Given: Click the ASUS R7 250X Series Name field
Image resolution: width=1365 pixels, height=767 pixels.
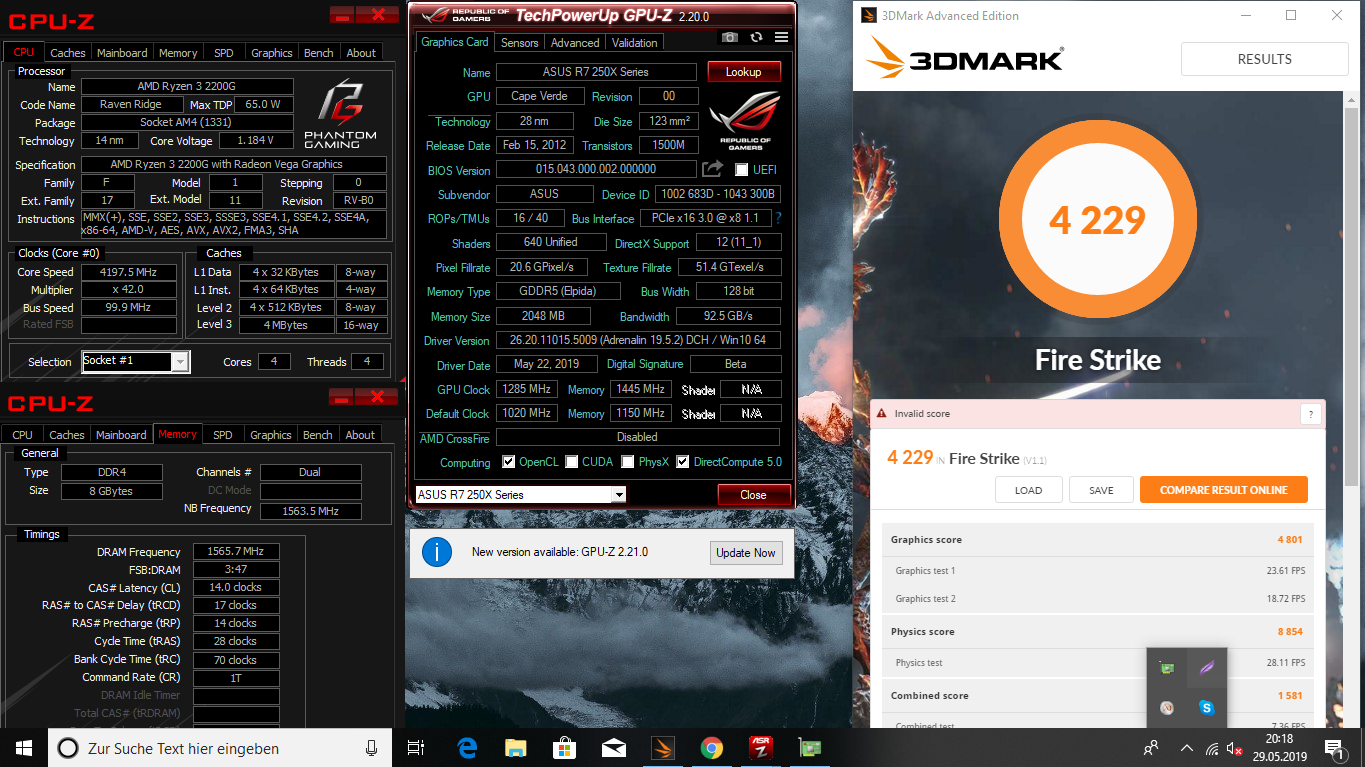Looking at the screenshot, I should [x=596, y=72].
